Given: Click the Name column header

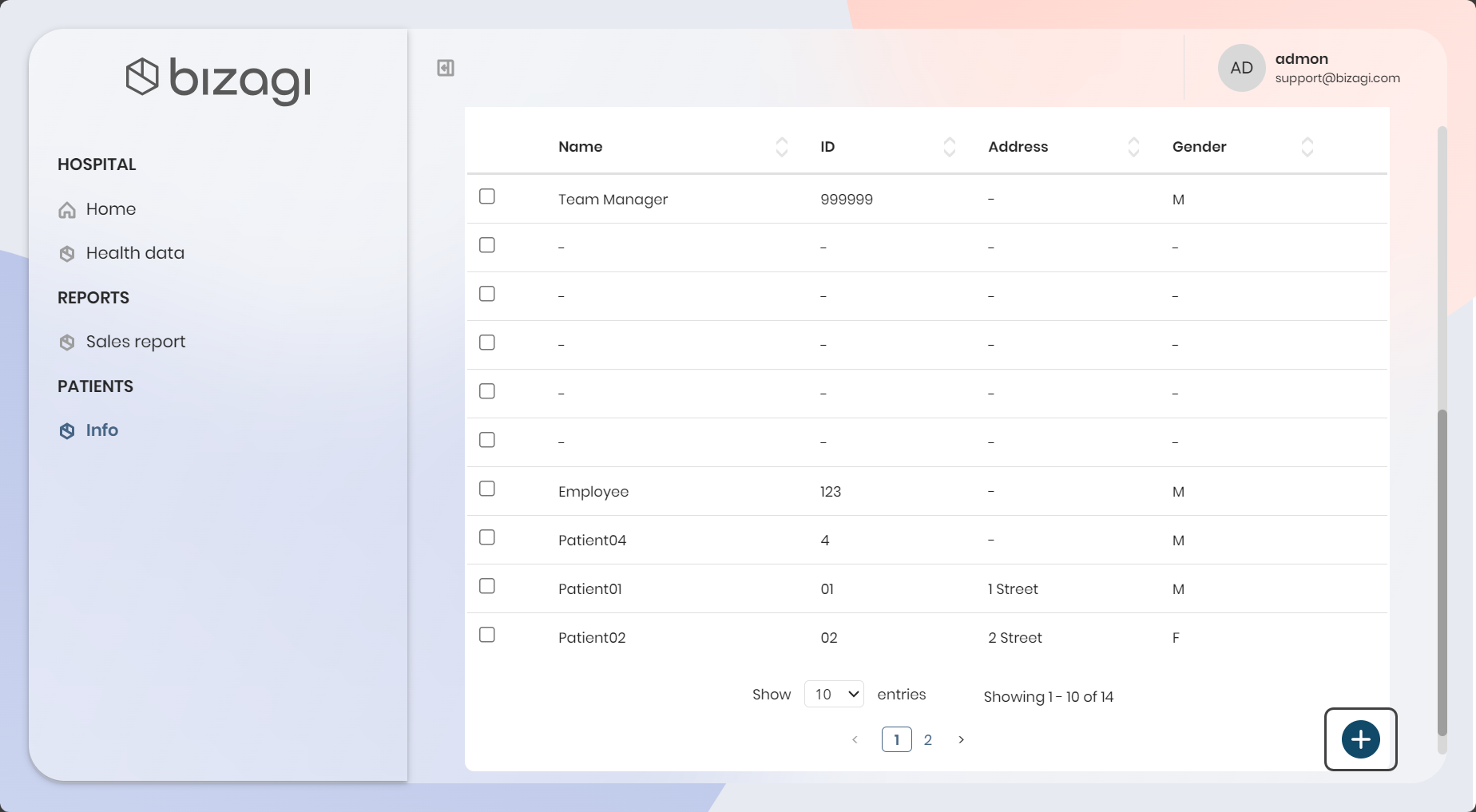Looking at the screenshot, I should click(x=581, y=147).
